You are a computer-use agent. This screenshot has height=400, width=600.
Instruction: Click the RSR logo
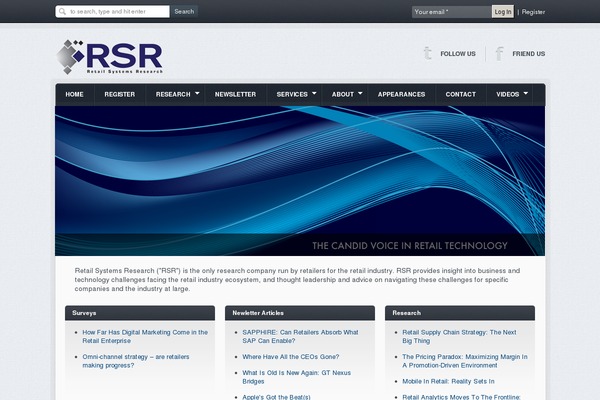[x=109, y=57]
